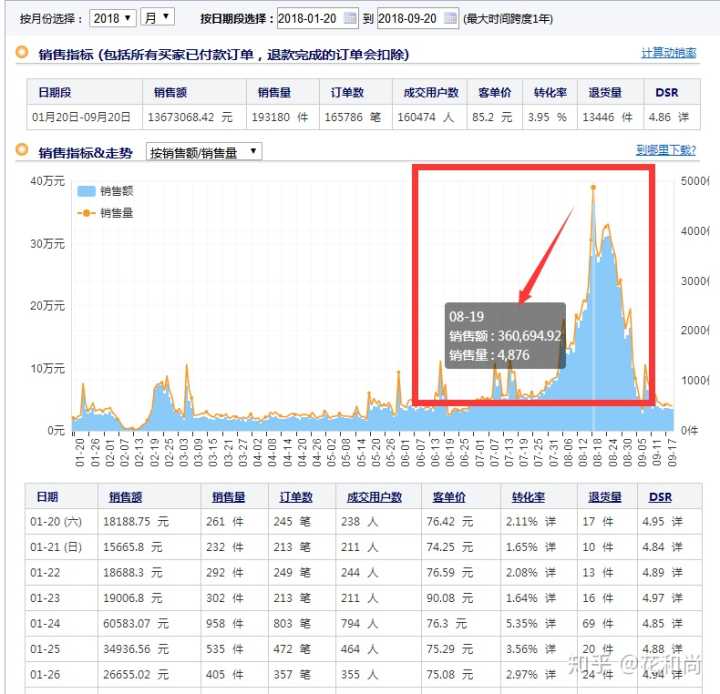Screen dimensions: 720x694
Task: Click the orange peak point on chart
Action: click(593, 187)
